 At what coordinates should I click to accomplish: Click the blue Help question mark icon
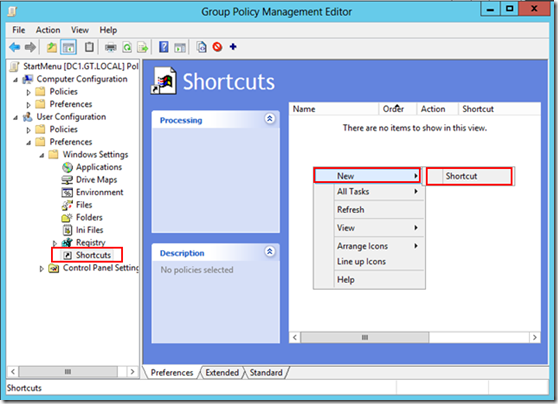click(x=164, y=47)
